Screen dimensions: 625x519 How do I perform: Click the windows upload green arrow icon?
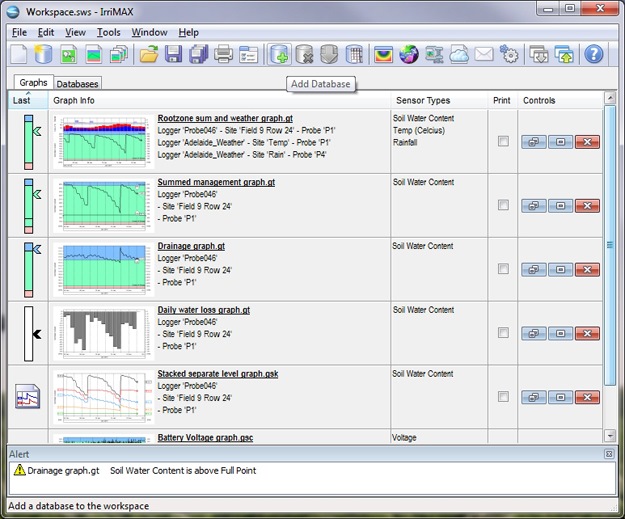(x=564, y=54)
